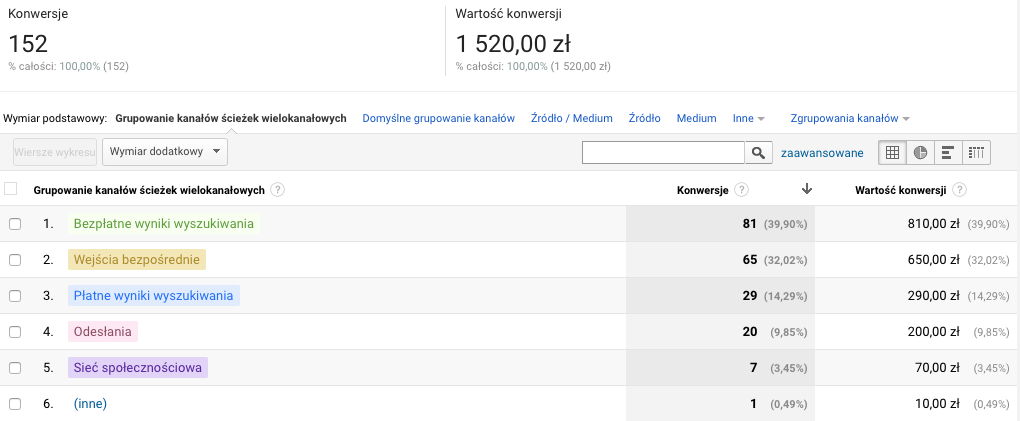Open the Wejścia bezpośrednie channel
Image resolution: width=1020 pixels, height=421 pixels.
point(137,260)
